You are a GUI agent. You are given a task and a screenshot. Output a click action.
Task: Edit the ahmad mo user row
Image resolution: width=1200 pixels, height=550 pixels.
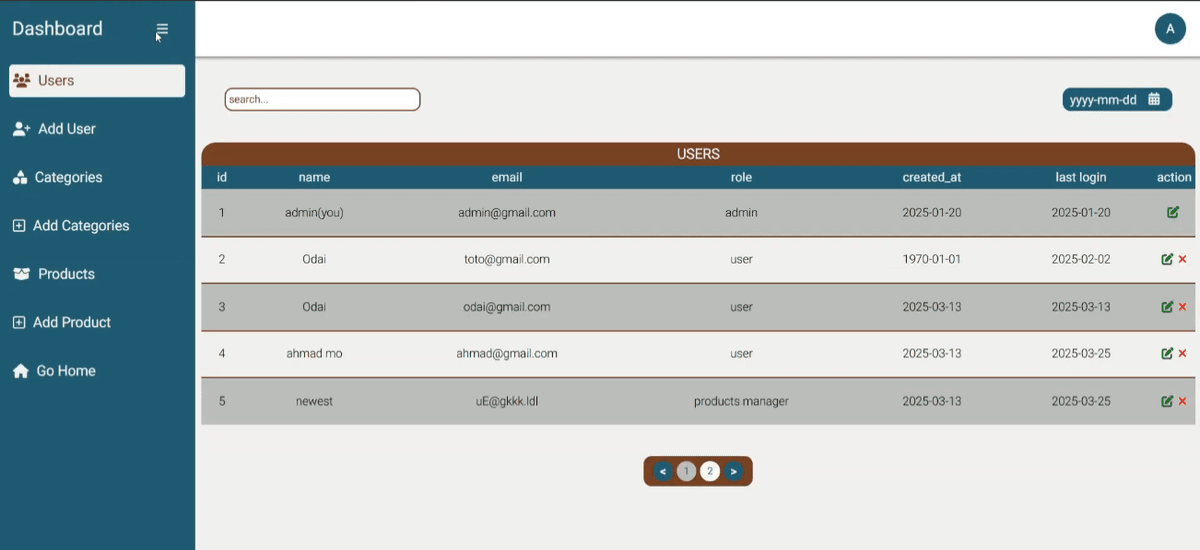click(1167, 353)
